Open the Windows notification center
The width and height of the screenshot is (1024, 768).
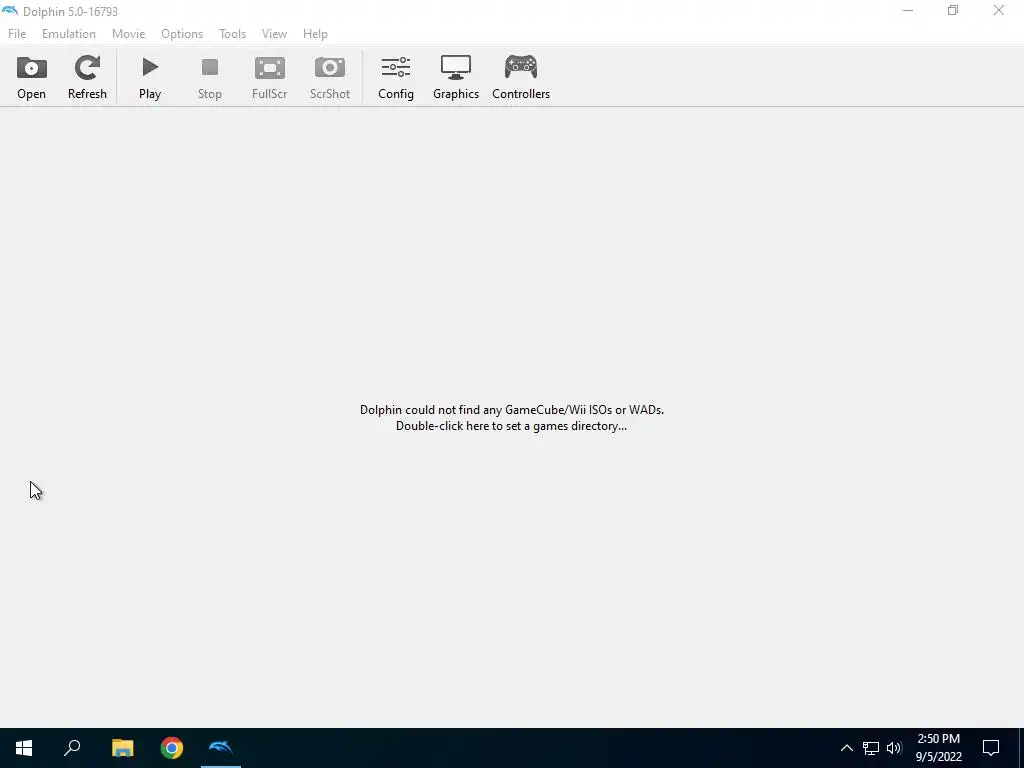991,748
